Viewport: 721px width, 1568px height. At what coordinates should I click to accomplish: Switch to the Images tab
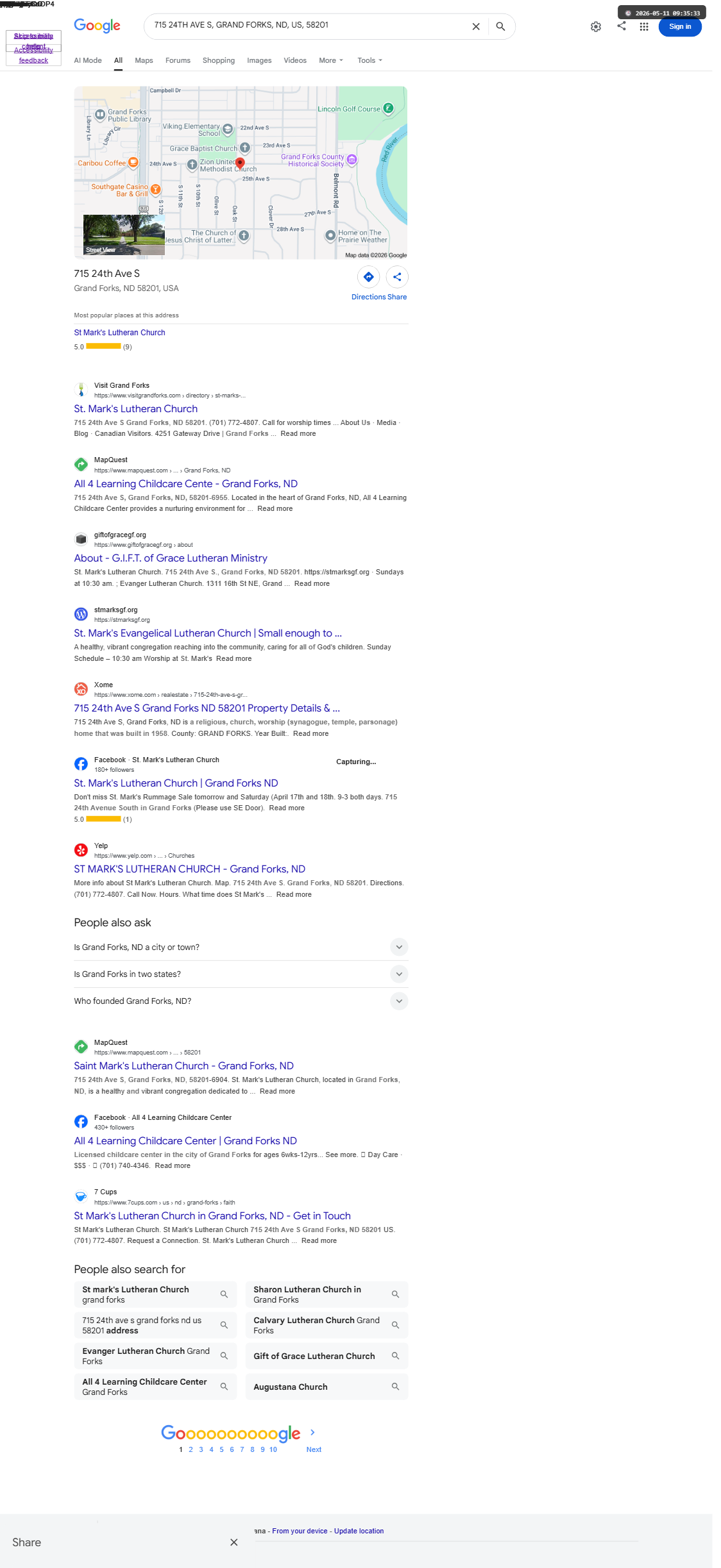pos(259,60)
